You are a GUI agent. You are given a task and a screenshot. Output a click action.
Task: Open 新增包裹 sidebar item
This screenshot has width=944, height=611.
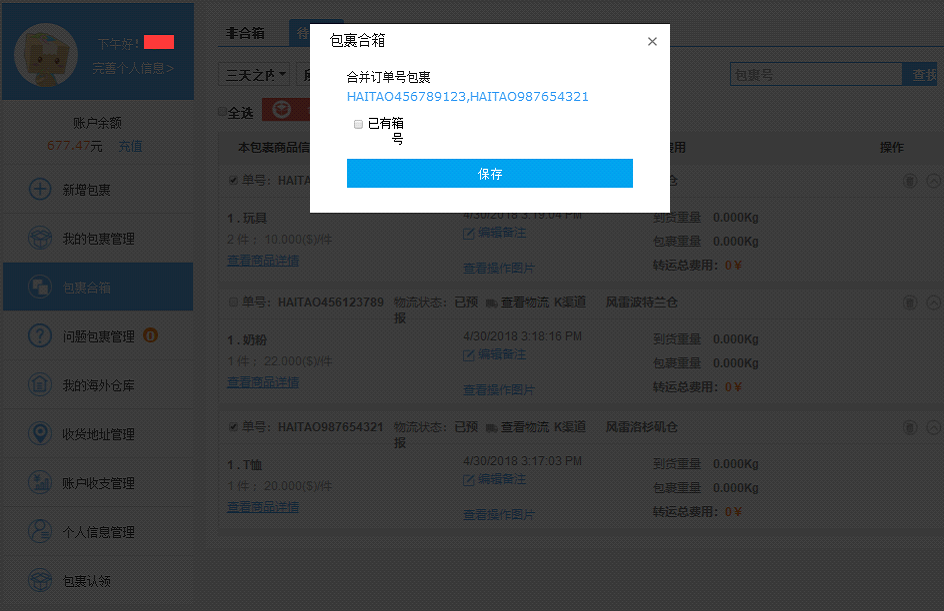coord(98,190)
